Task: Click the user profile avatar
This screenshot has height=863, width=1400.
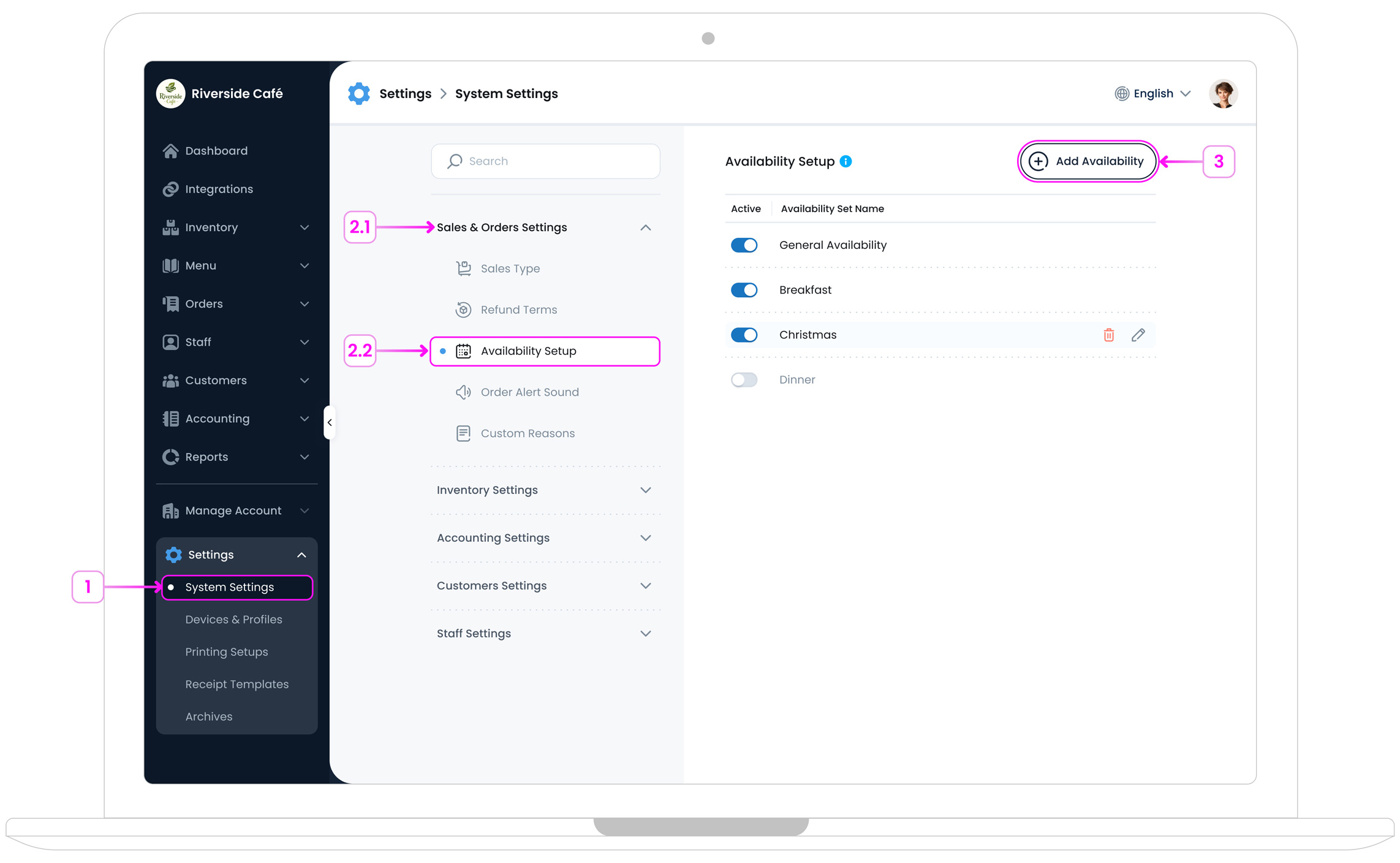Action: 1223,94
